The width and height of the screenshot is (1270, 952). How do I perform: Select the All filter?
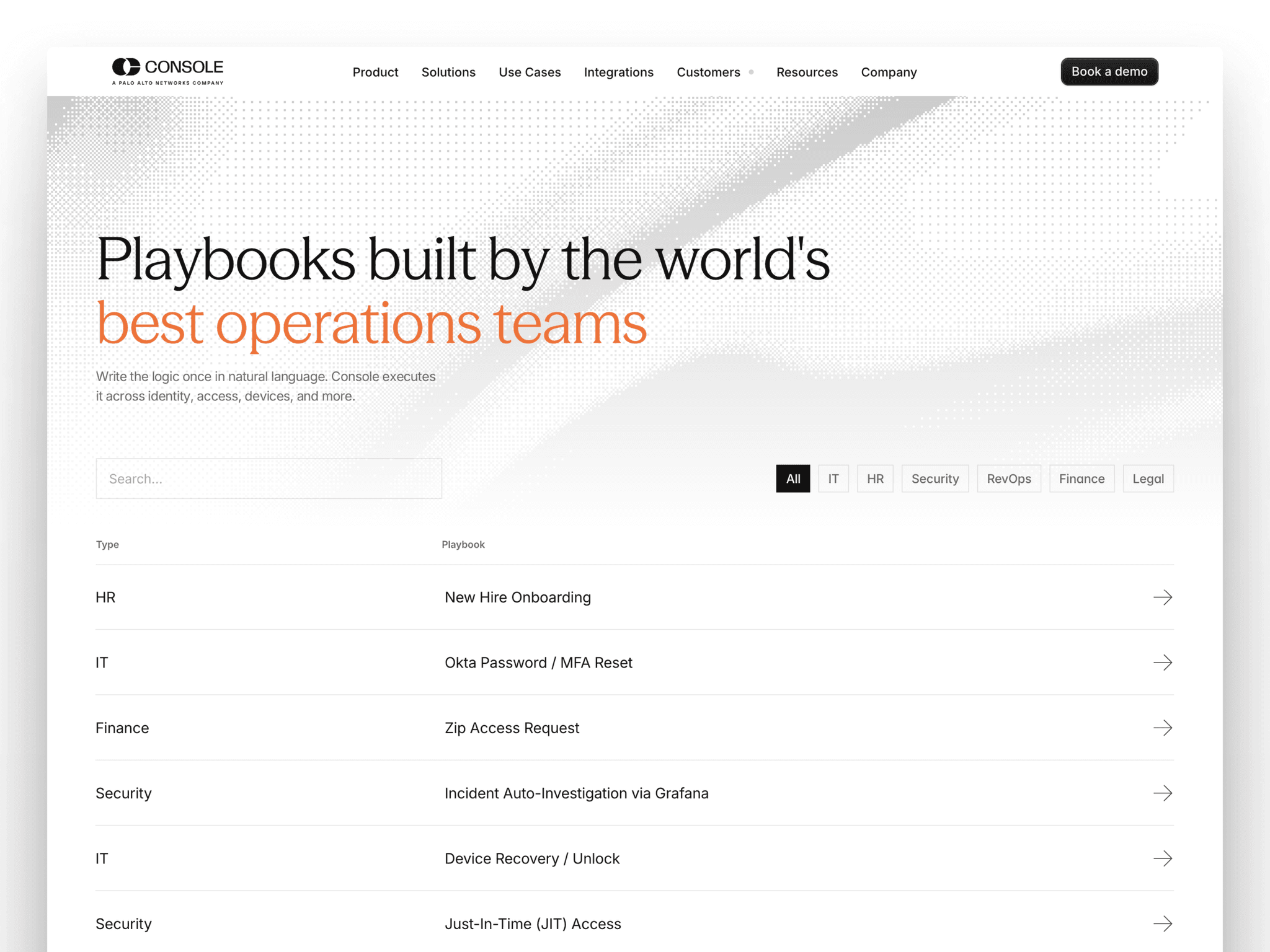pos(793,478)
